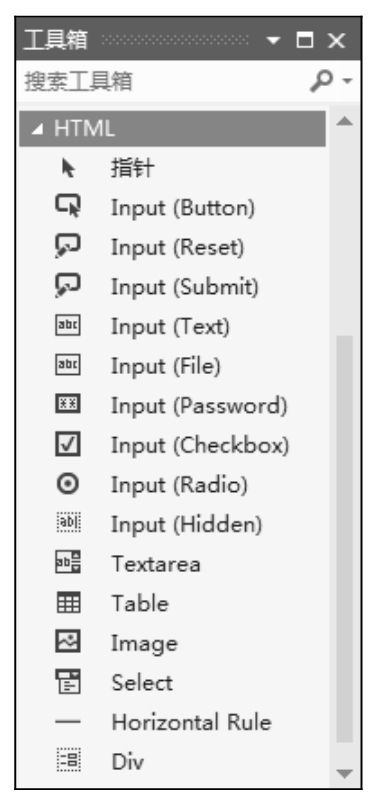Click the scrollbar down arrow

click(x=345, y=773)
